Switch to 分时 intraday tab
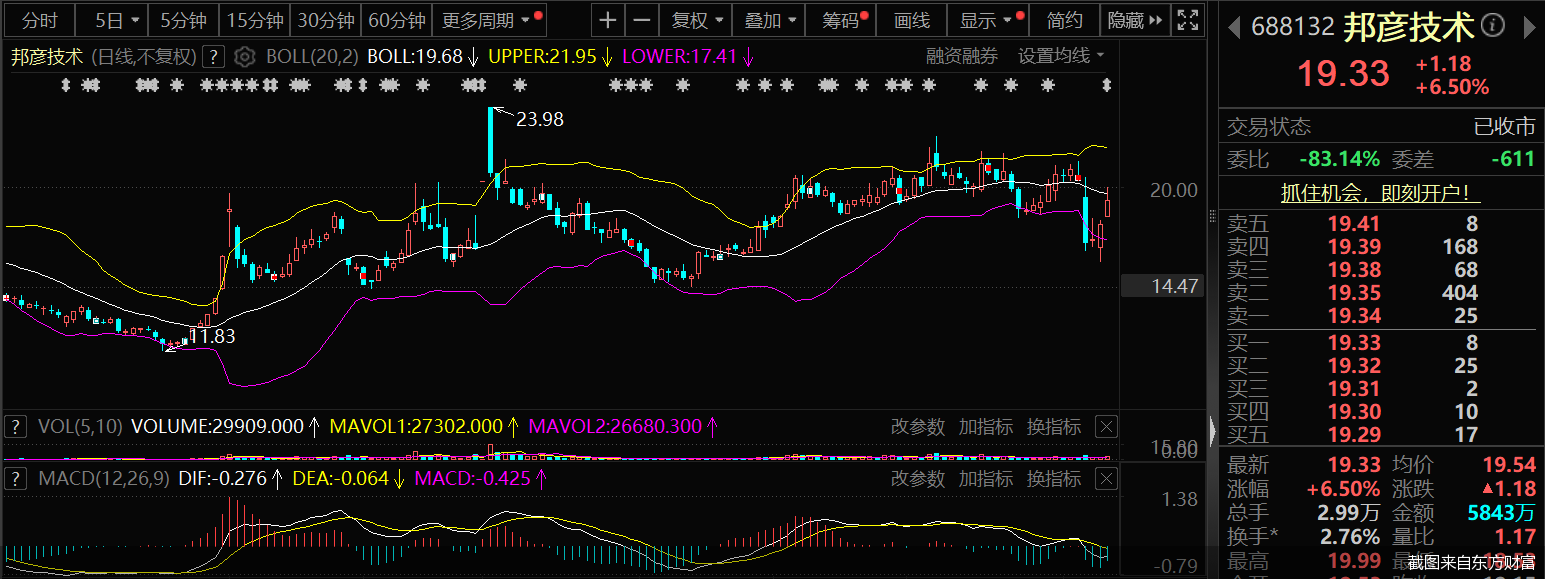 point(39,20)
